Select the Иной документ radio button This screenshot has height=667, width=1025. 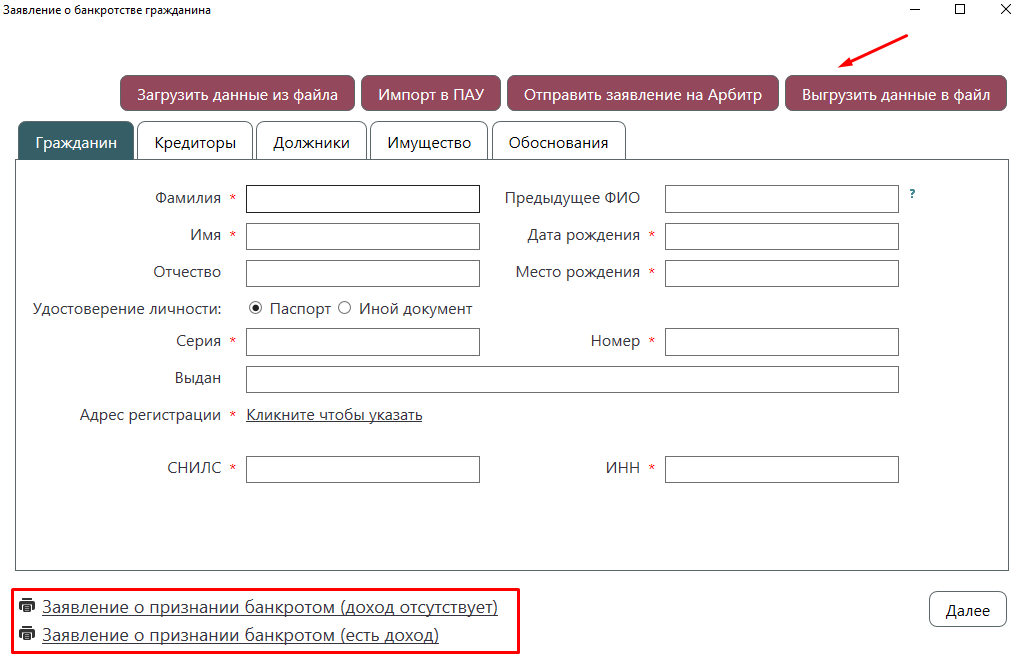pyautogui.click(x=344, y=308)
